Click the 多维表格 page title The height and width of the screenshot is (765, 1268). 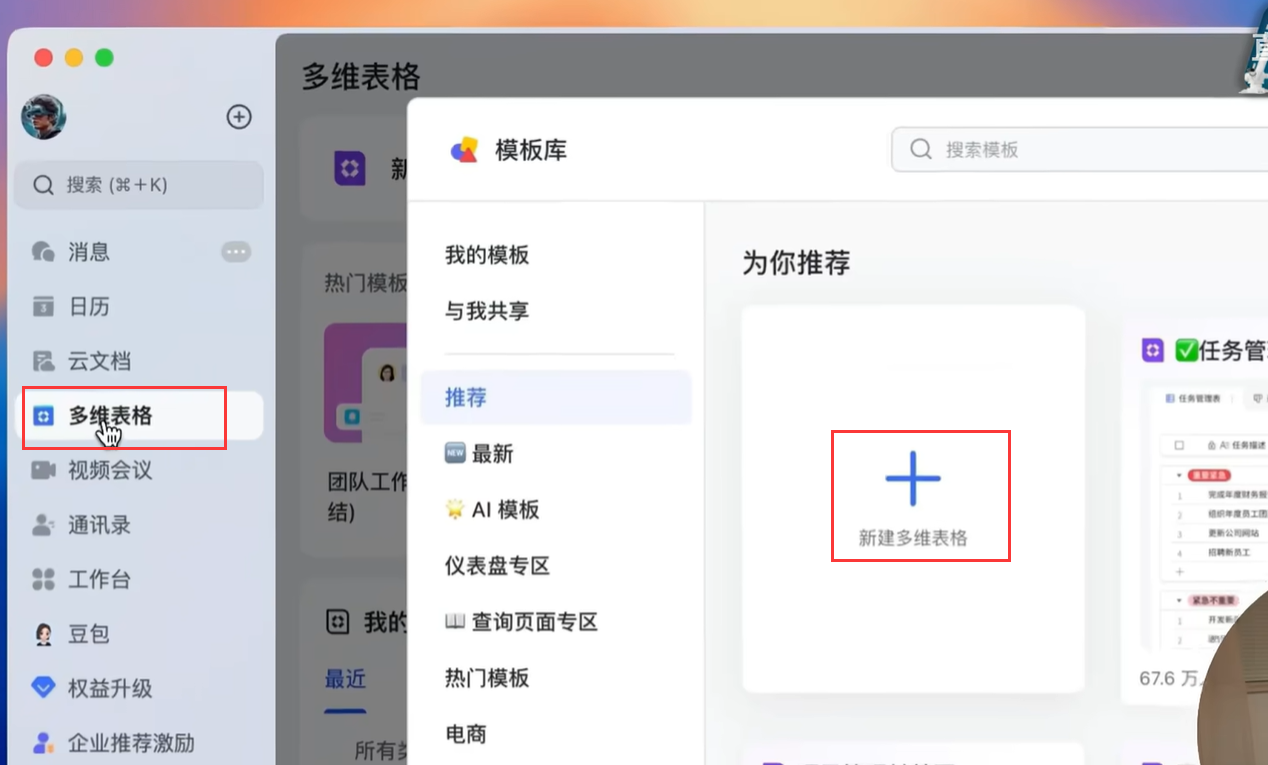[361, 77]
